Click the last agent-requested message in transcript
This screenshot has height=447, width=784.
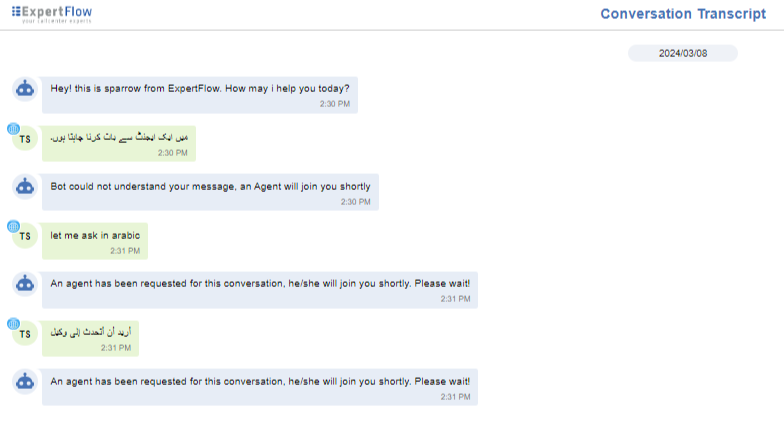[x=259, y=387]
